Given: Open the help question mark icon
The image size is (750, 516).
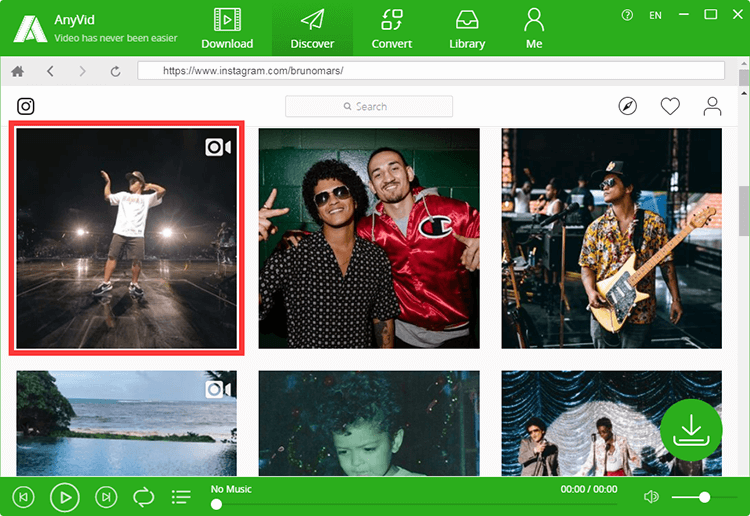Looking at the screenshot, I should click(627, 15).
